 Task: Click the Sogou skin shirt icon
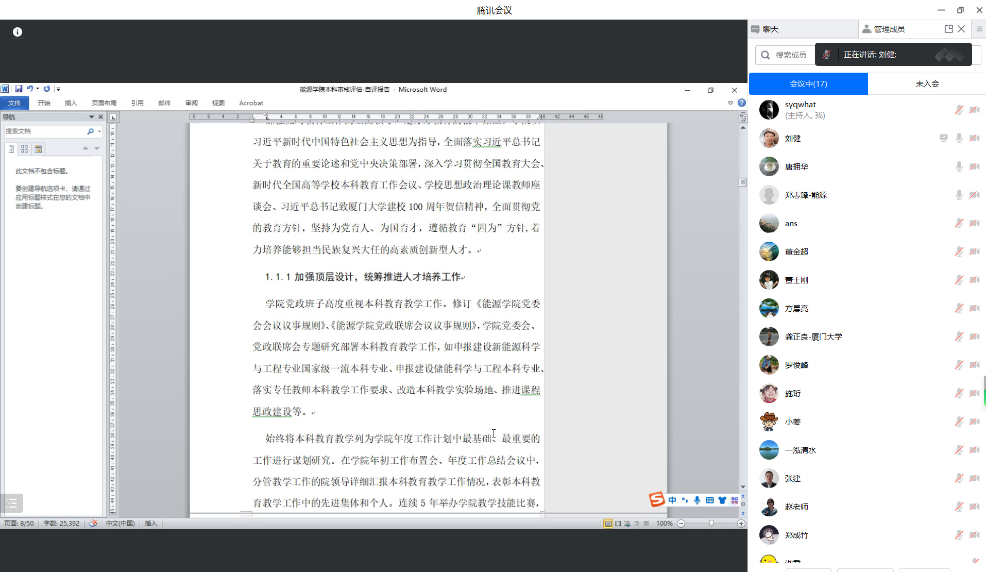pyautogui.click(x=722, y=499)
